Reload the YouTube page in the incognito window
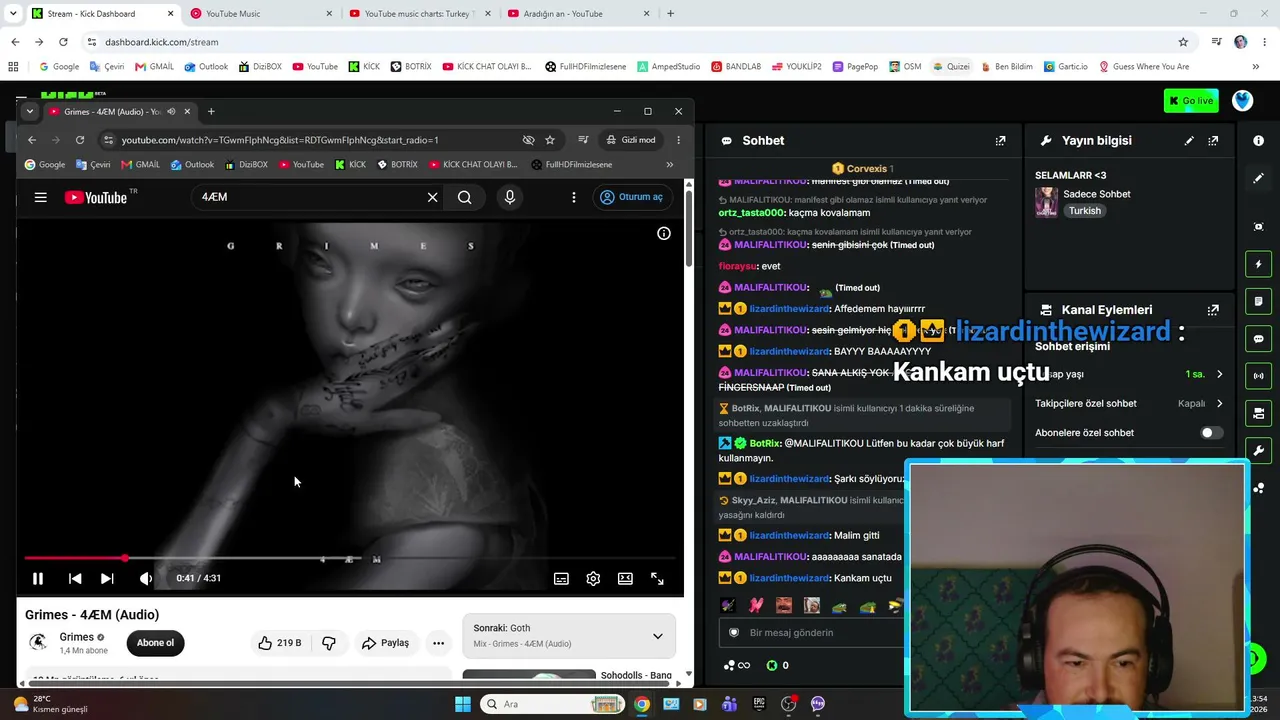The height and width of the screenshot is (720, 1280). 80,140
